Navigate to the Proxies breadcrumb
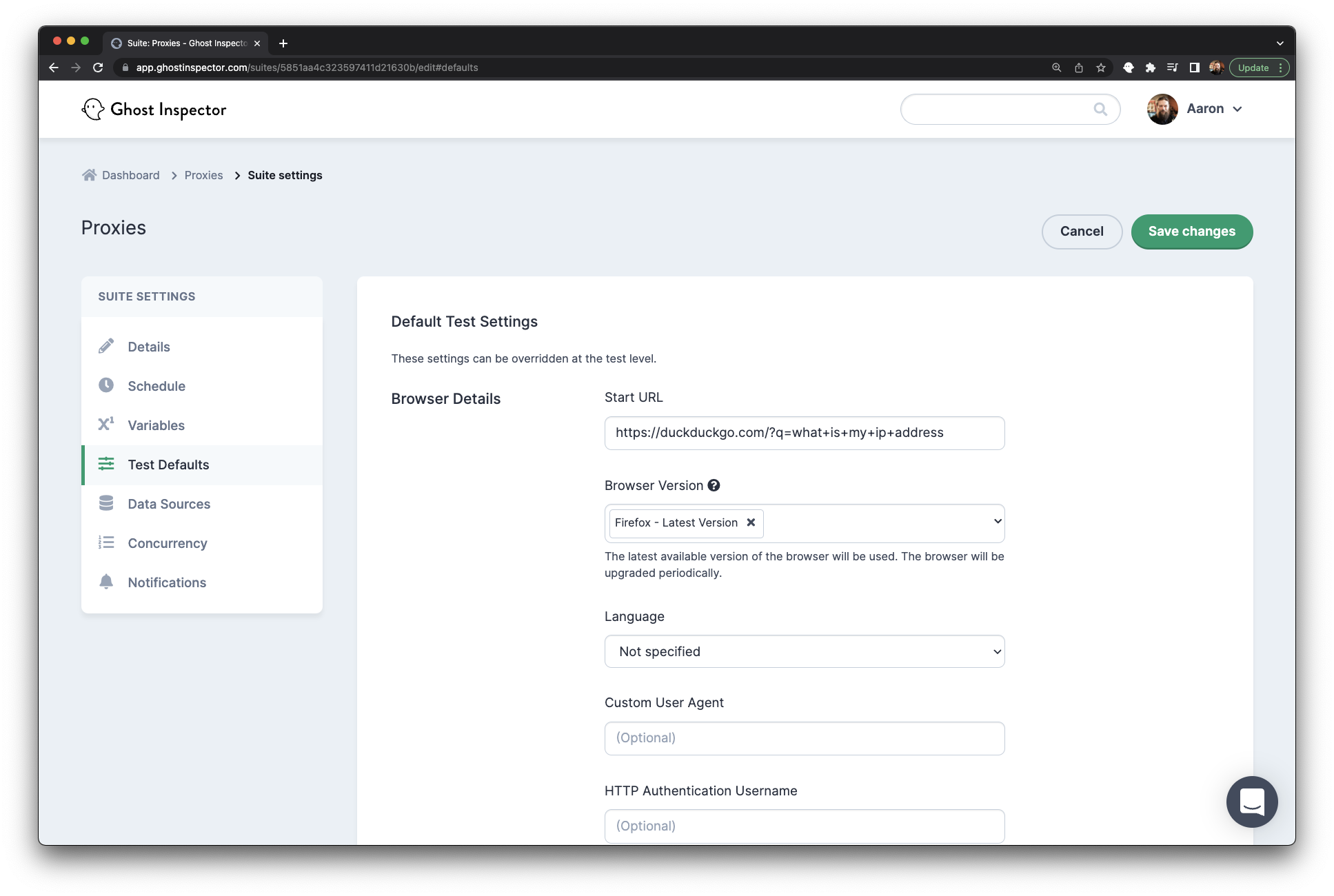Screen dimensions: 1334x896 click(203, 175)
